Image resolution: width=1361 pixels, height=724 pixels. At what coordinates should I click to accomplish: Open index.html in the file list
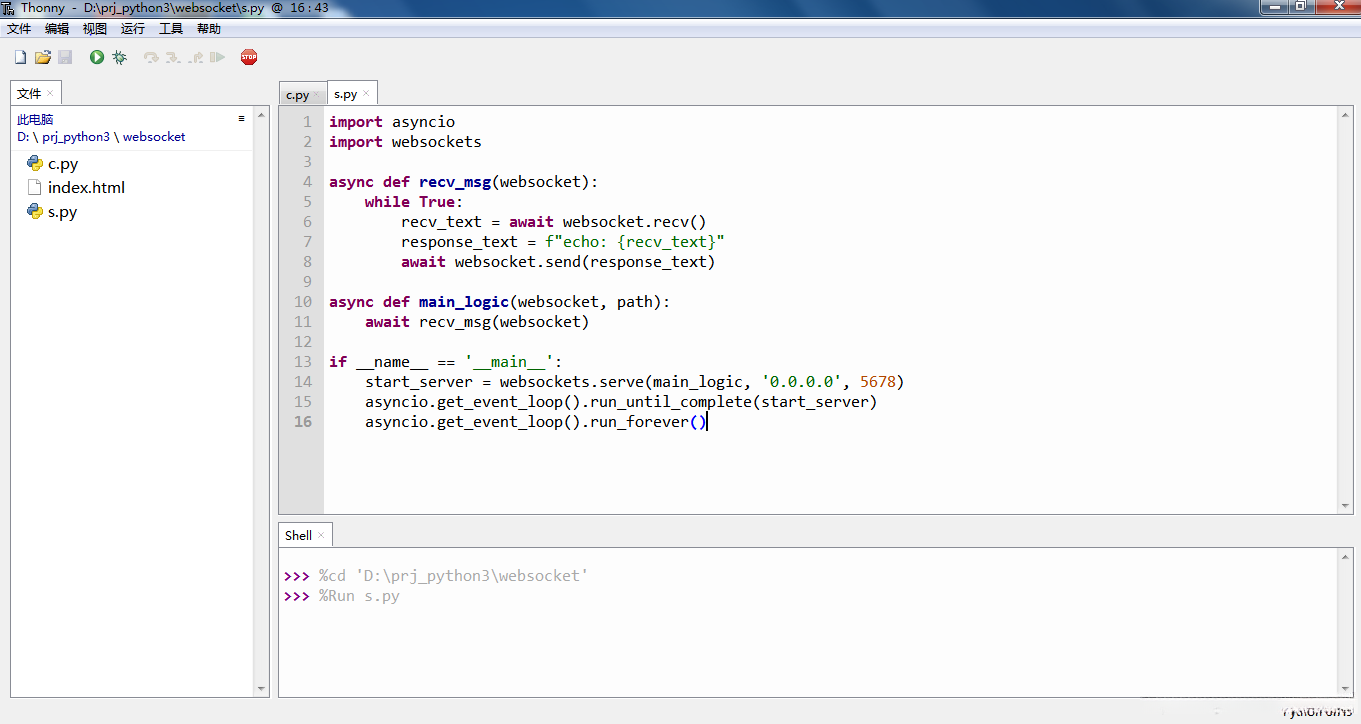(x=86, y=188)
